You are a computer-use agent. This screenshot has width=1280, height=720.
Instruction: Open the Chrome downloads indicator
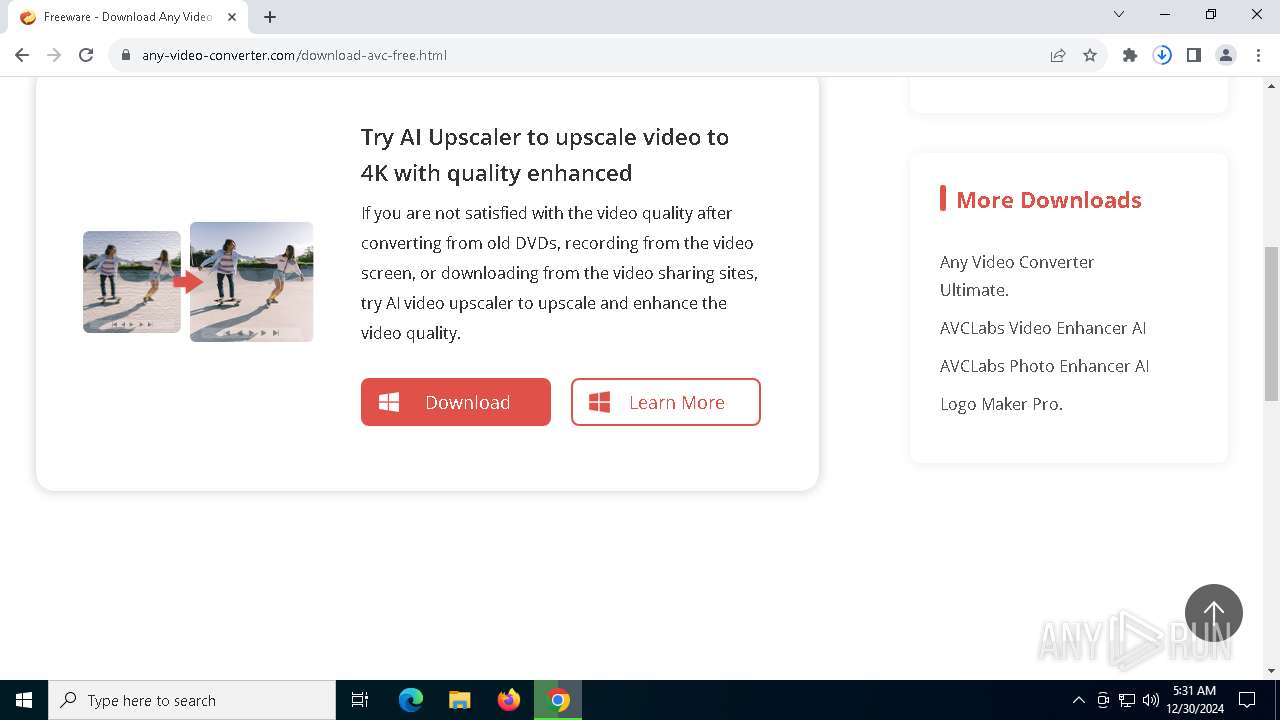1162,55
